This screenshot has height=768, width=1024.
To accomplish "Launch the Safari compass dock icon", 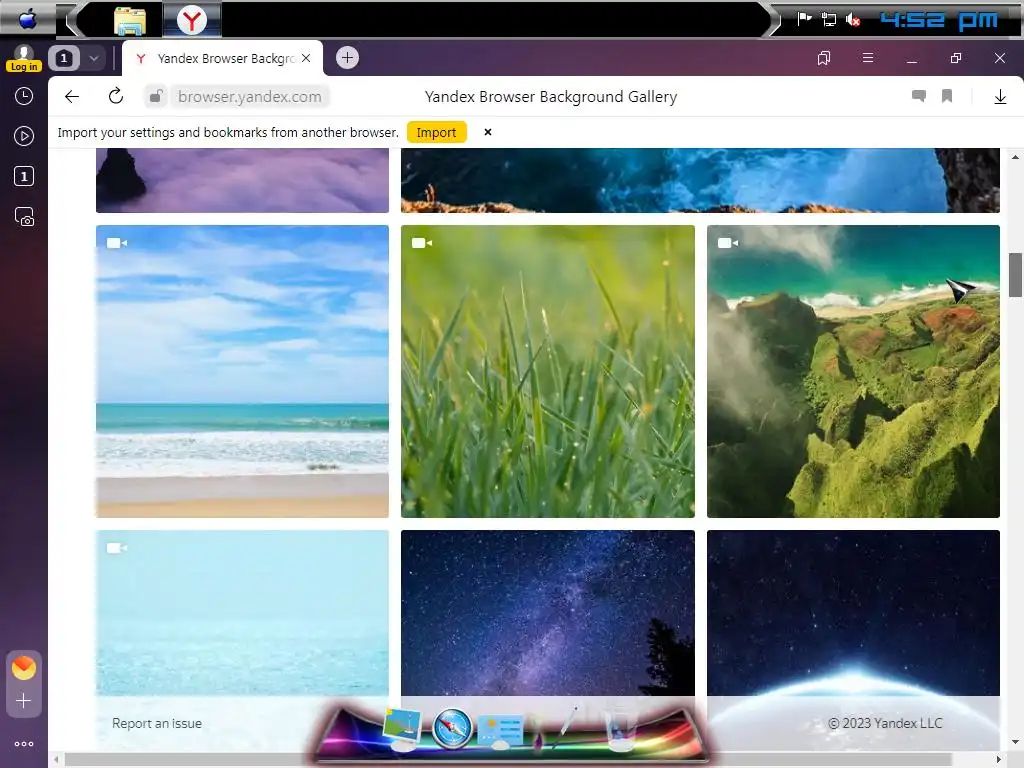I will 452,727.
